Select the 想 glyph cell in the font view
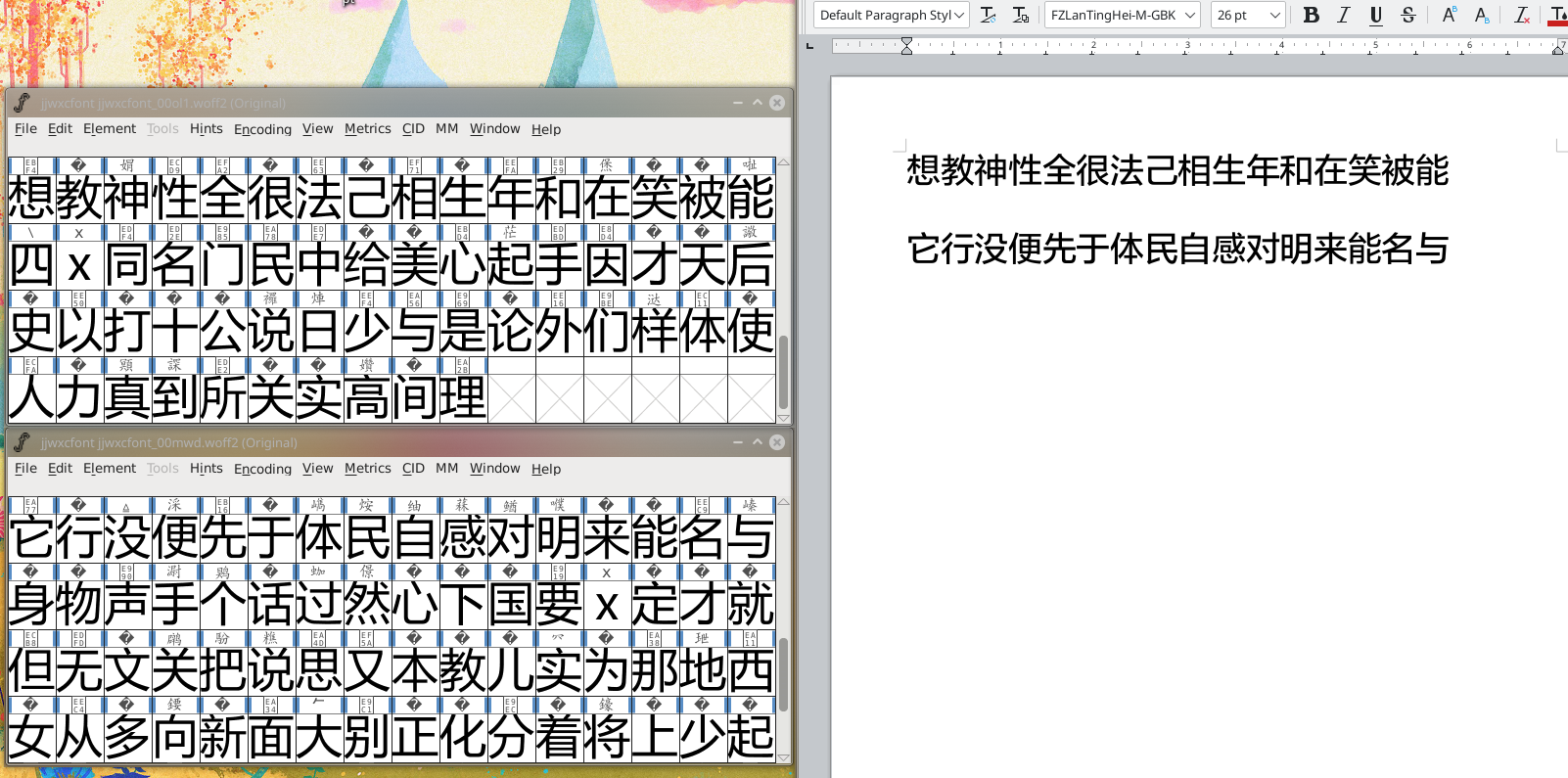This screenshot has width=1568, height=778. tap(31, 198)
